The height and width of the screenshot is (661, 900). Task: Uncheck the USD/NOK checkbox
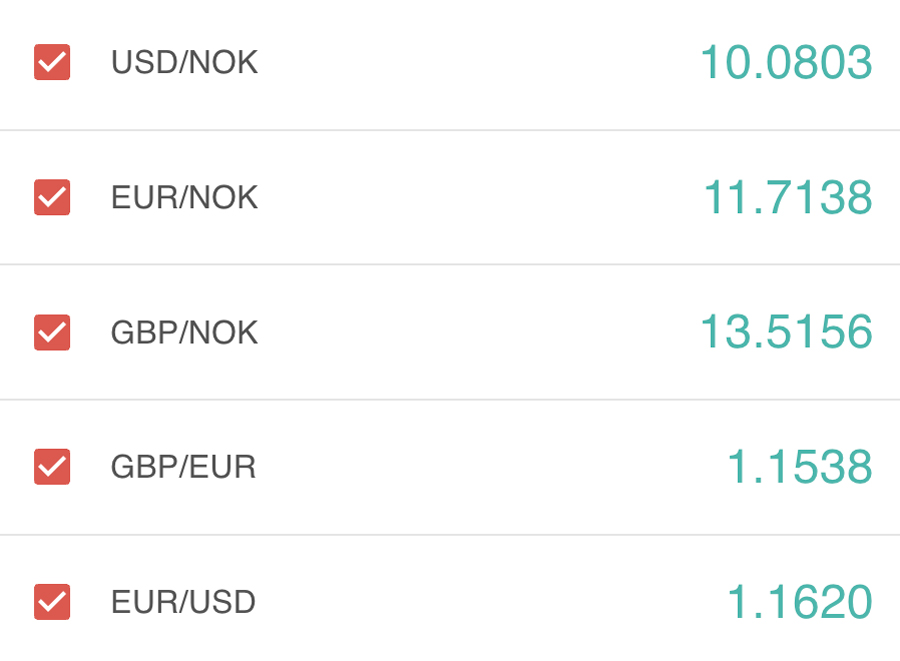52,62
